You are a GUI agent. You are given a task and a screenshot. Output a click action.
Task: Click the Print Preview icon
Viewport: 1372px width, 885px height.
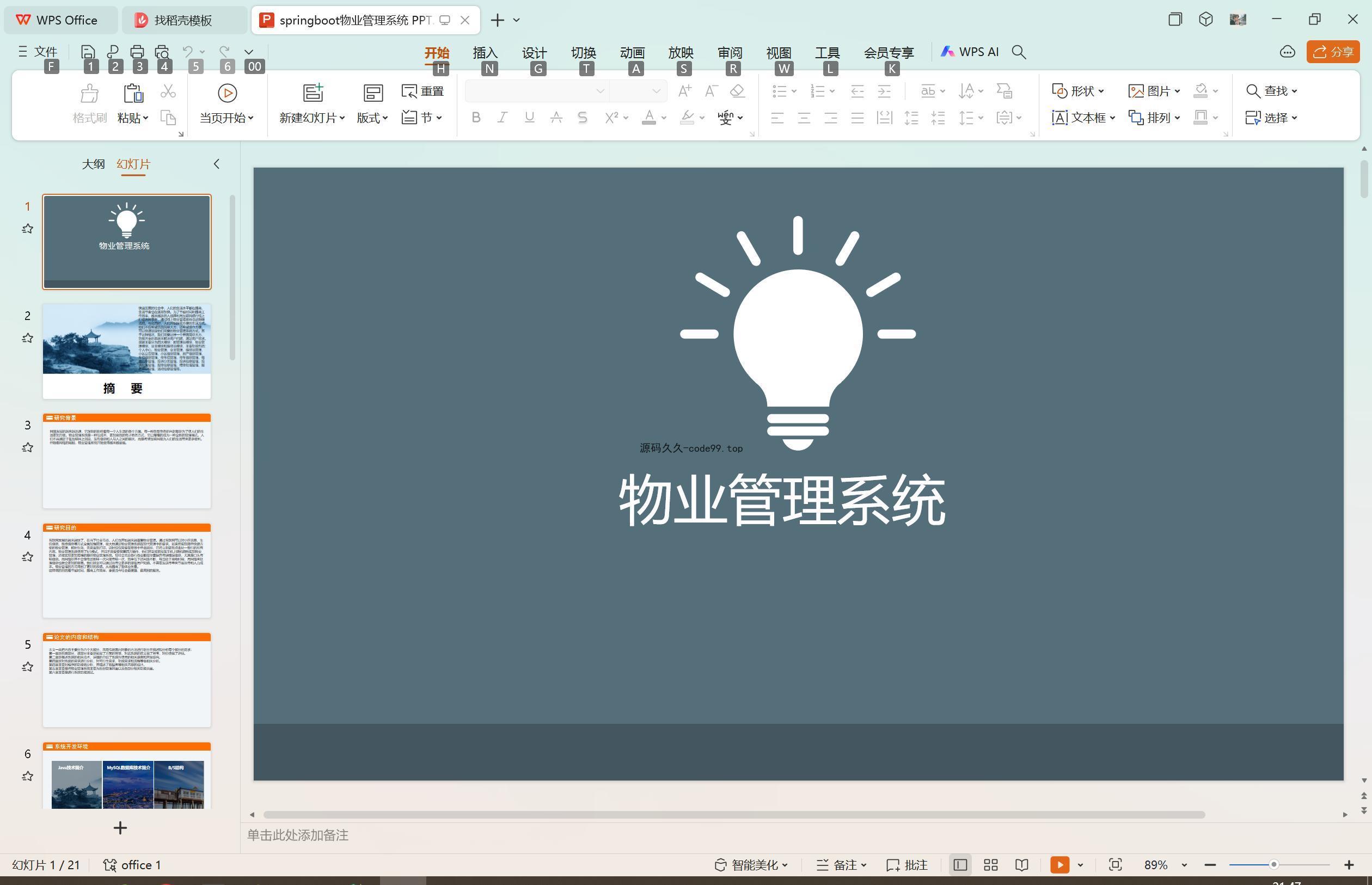162,52
